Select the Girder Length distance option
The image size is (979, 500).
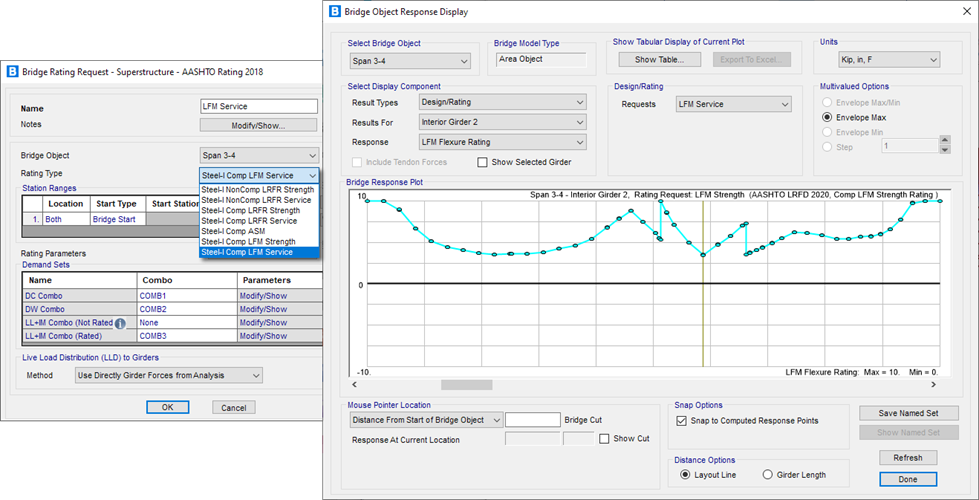768,474
